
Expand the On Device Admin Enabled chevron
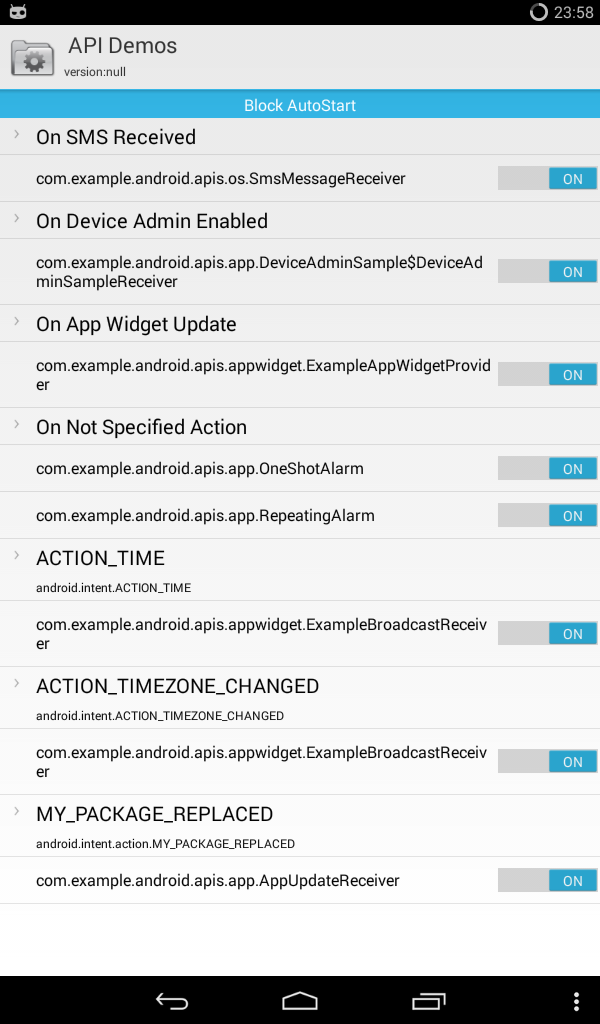pyautogui.click(x=17, y=219)
